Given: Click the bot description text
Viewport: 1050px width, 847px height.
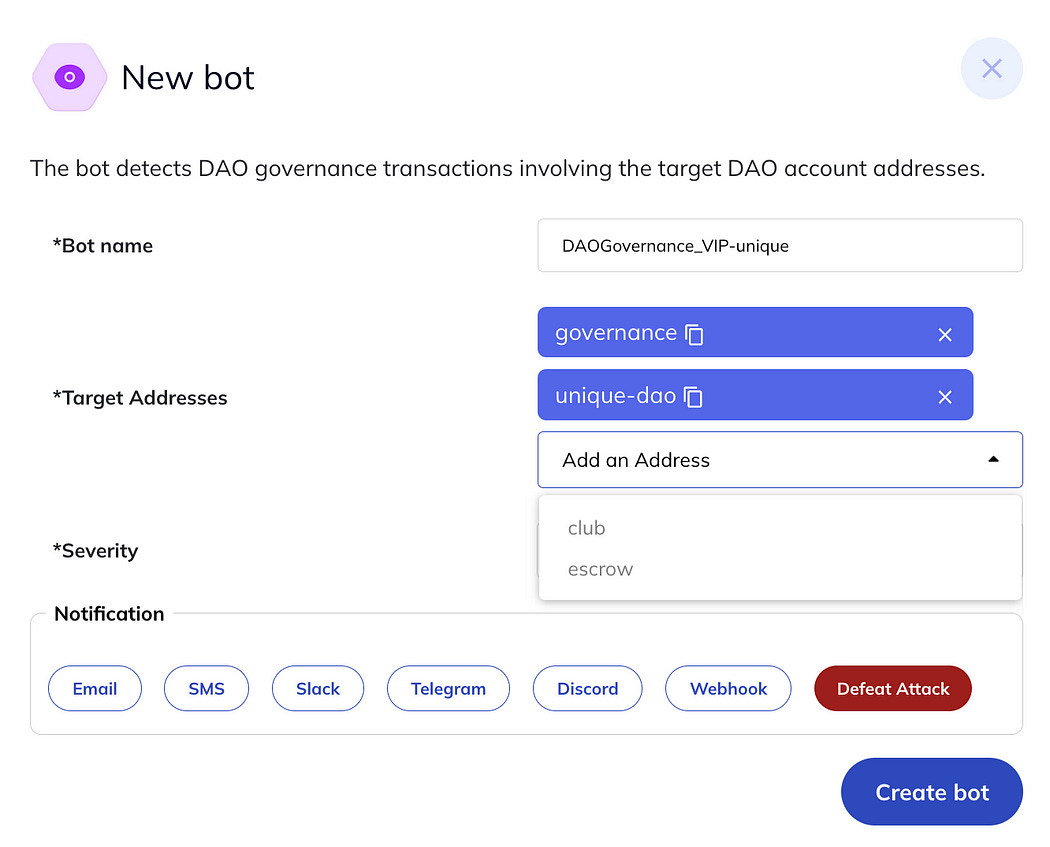Looking at the screenshot, I should tap(508, 169).
